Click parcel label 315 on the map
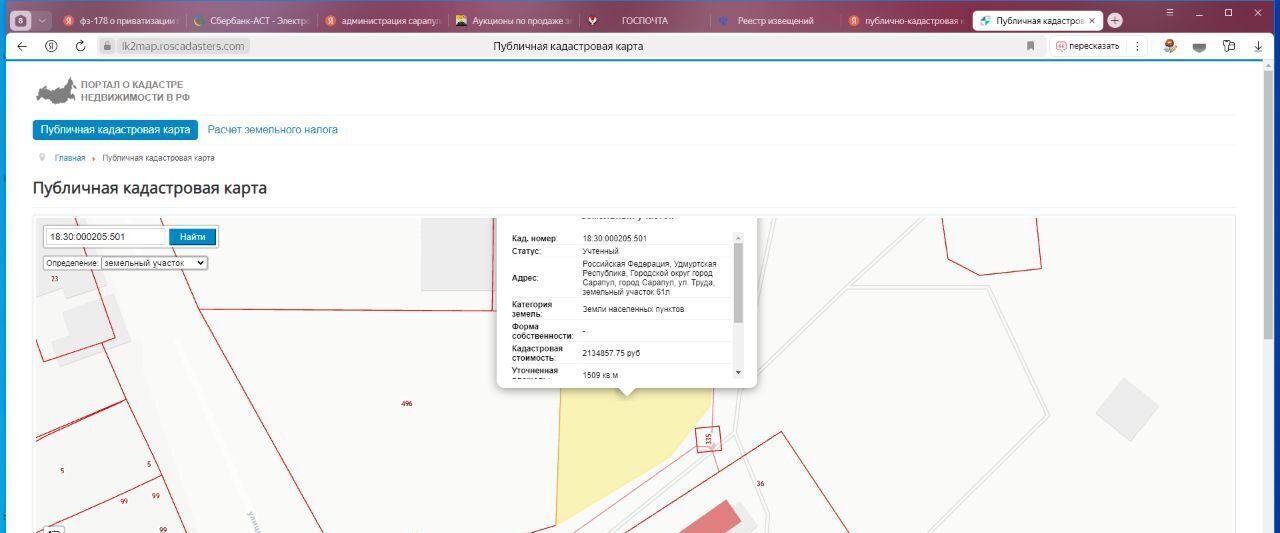 click(x=709, y=438)
